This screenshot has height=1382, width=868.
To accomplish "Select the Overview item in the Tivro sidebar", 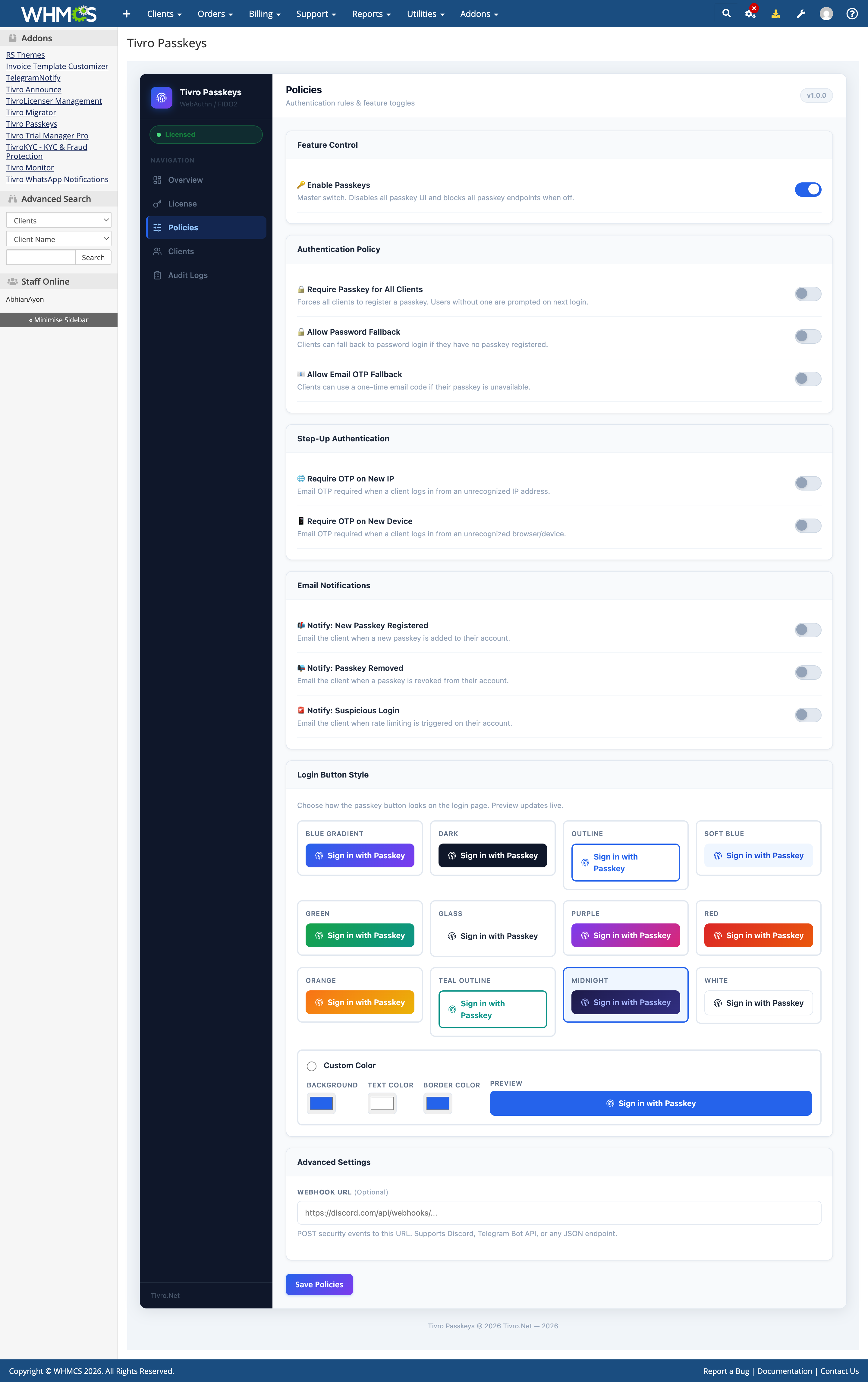I will click(x=185, y=180).
